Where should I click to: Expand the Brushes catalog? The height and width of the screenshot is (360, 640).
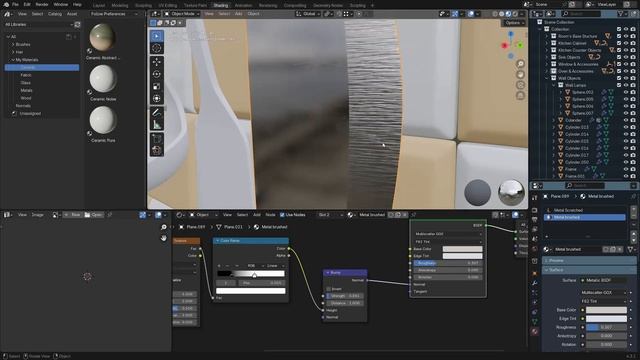coord(13,44)
